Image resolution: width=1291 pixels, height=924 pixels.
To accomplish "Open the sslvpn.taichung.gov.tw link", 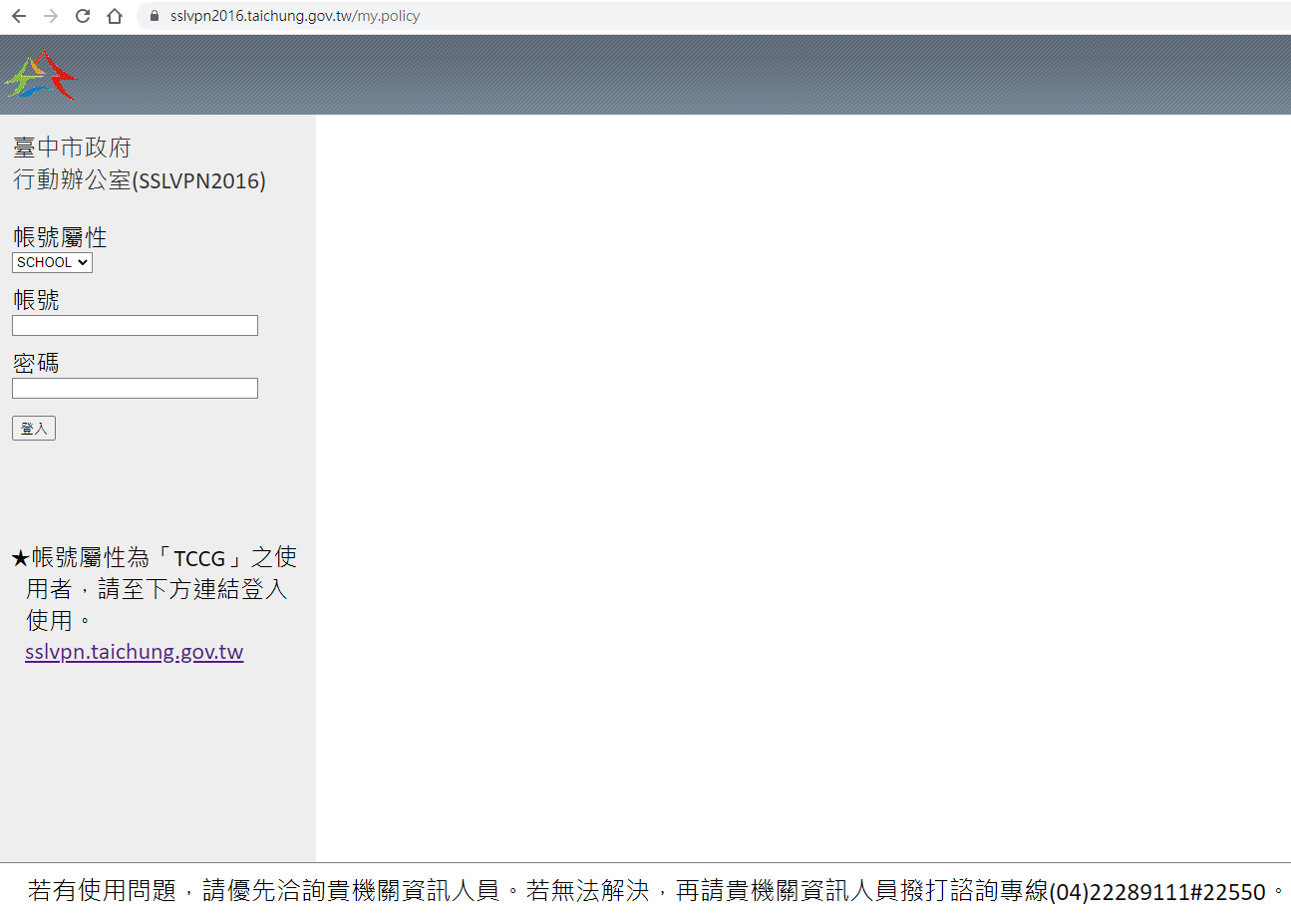I will pos(135,652).
